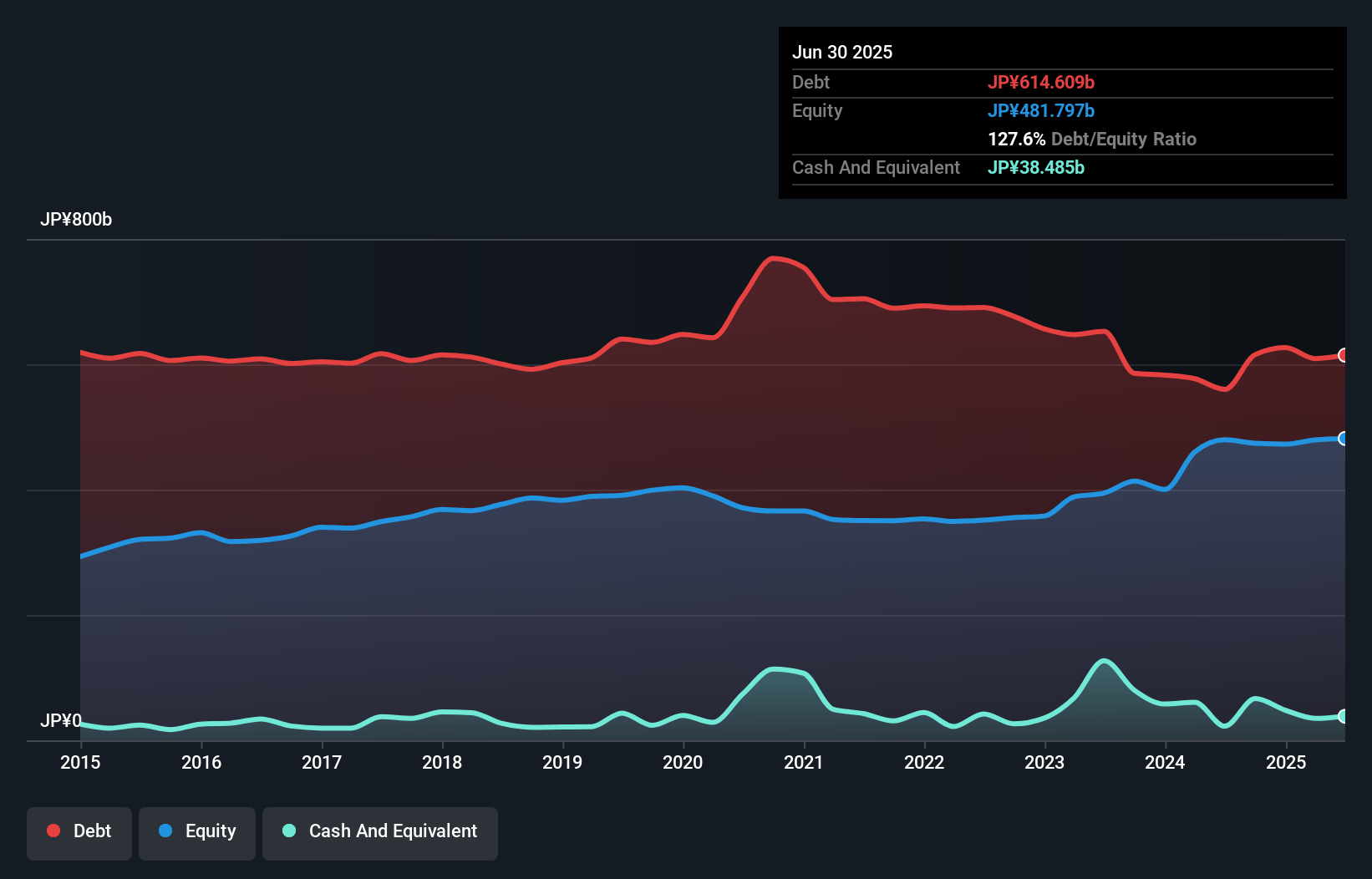This screenshot has height=879, width=1372.
Task: Select the 2025 year label on the axis
Action: [1288, 763]
